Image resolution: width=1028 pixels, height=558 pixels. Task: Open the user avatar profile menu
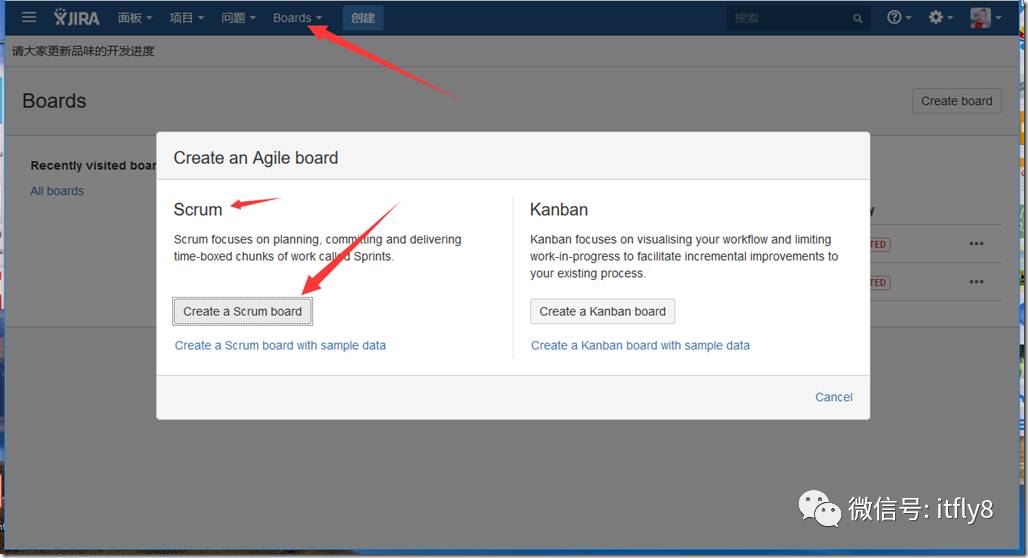point(985,18)
